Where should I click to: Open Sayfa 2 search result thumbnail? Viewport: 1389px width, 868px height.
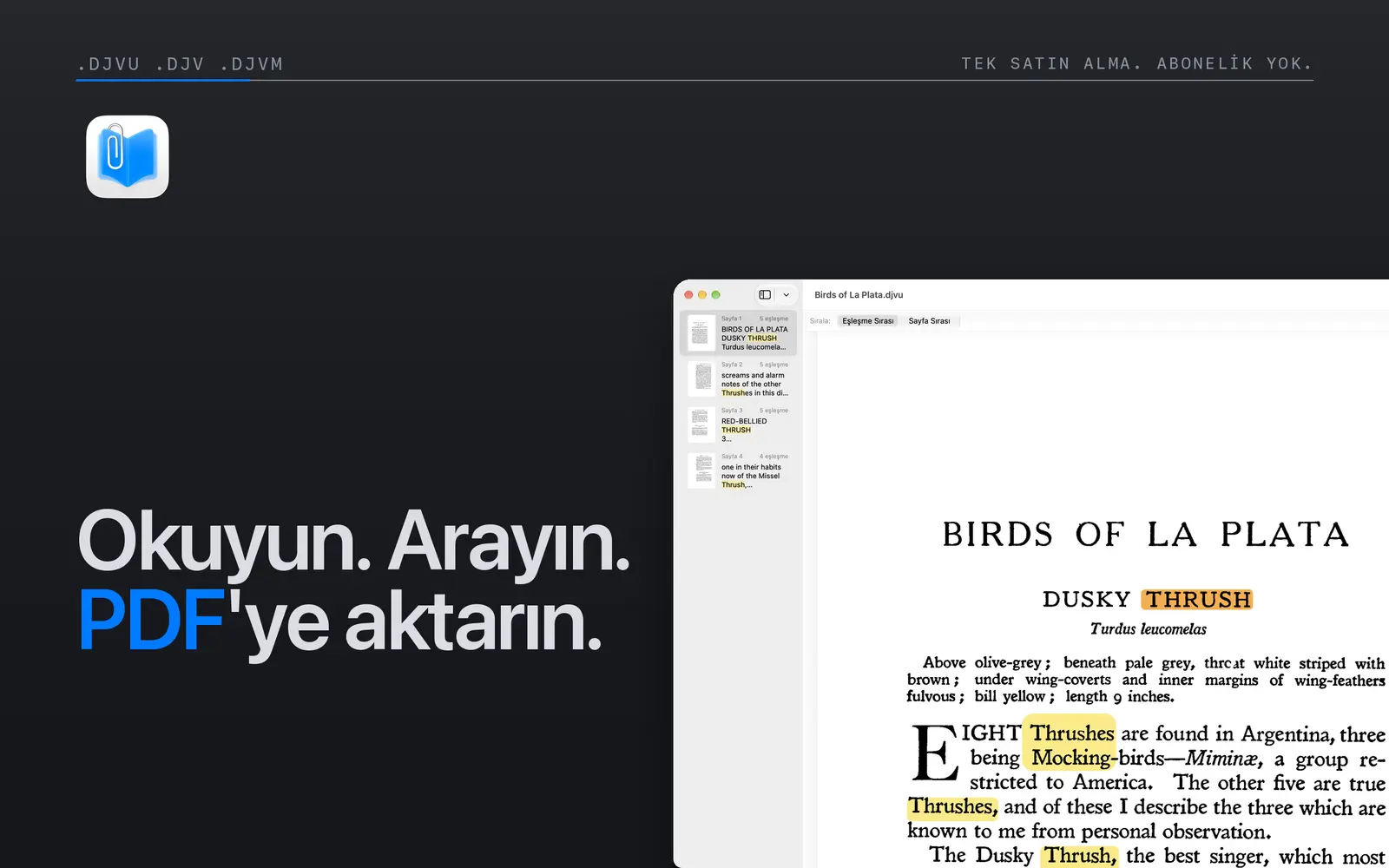701,379
